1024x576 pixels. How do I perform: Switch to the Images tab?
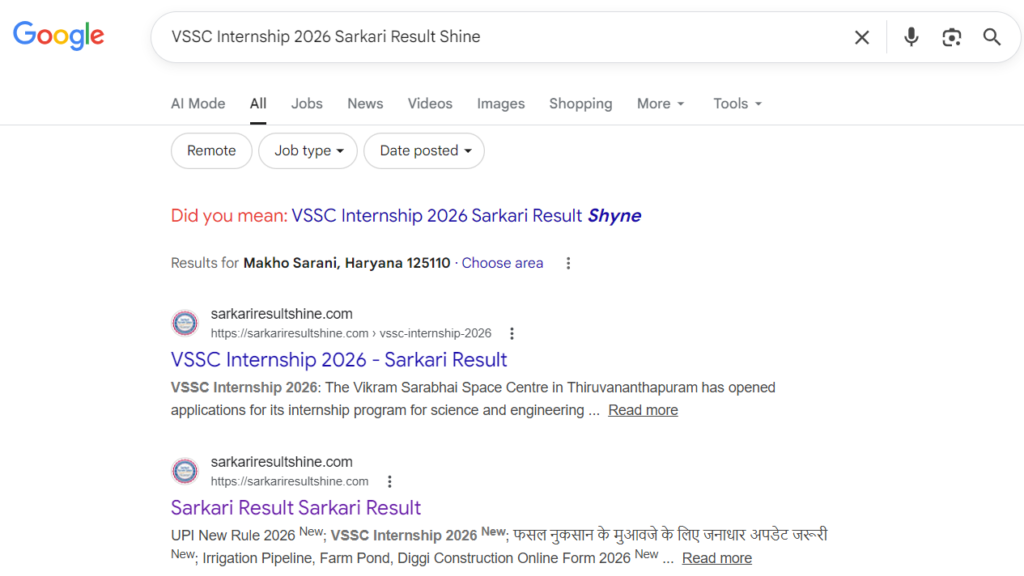click(501, 104)
